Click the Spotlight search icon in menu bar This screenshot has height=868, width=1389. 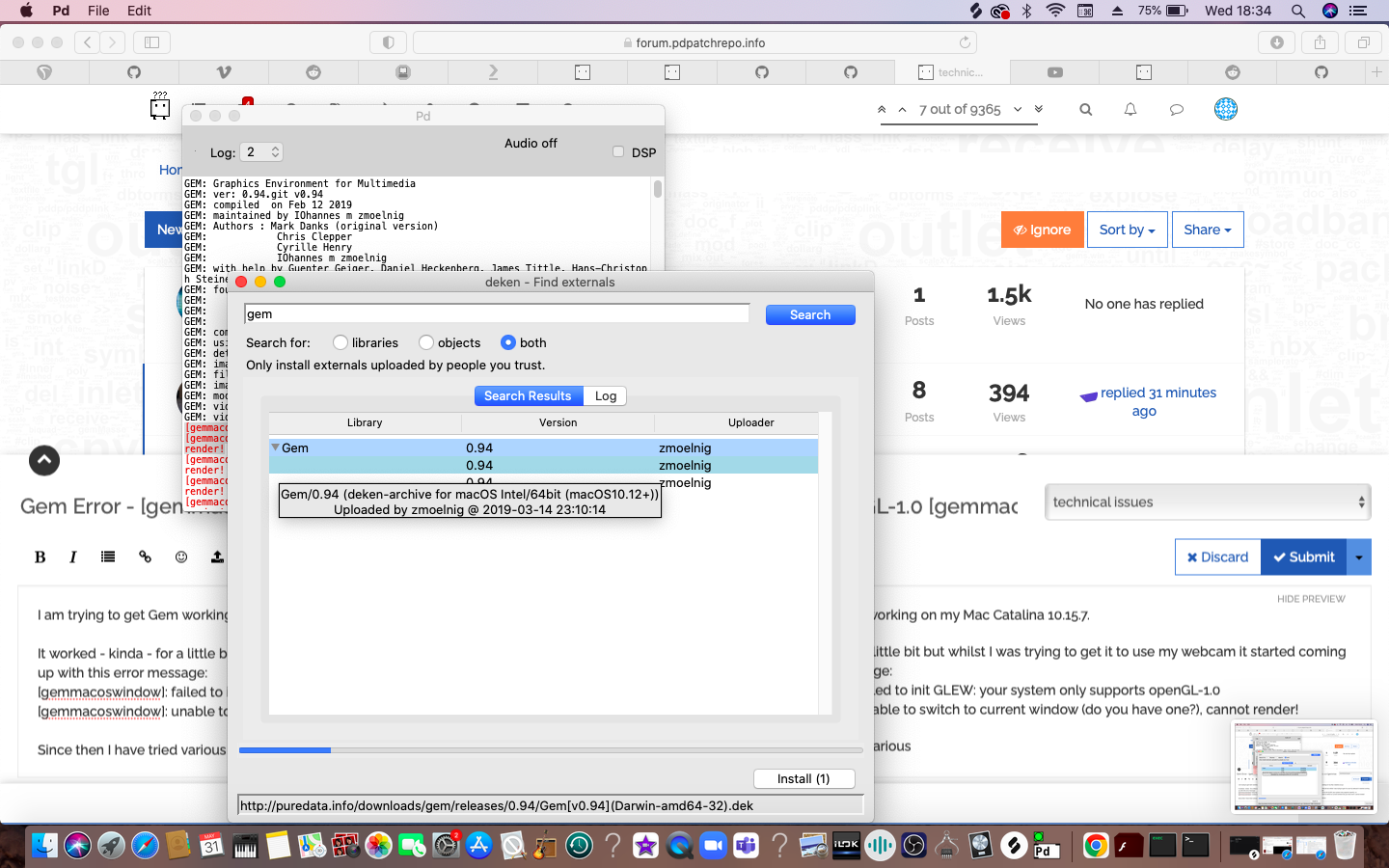coord(1298,11)
